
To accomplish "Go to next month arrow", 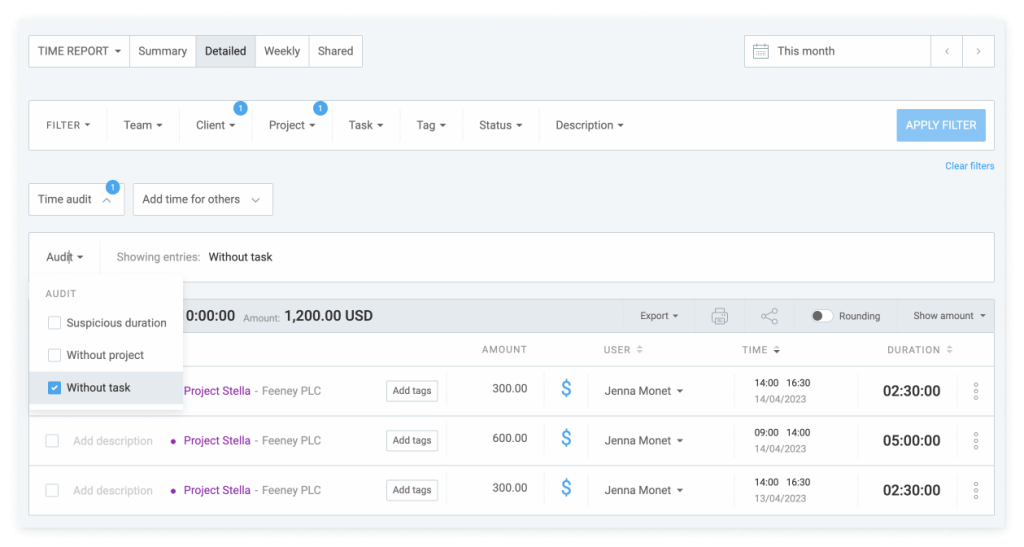I will click(978, 51).
